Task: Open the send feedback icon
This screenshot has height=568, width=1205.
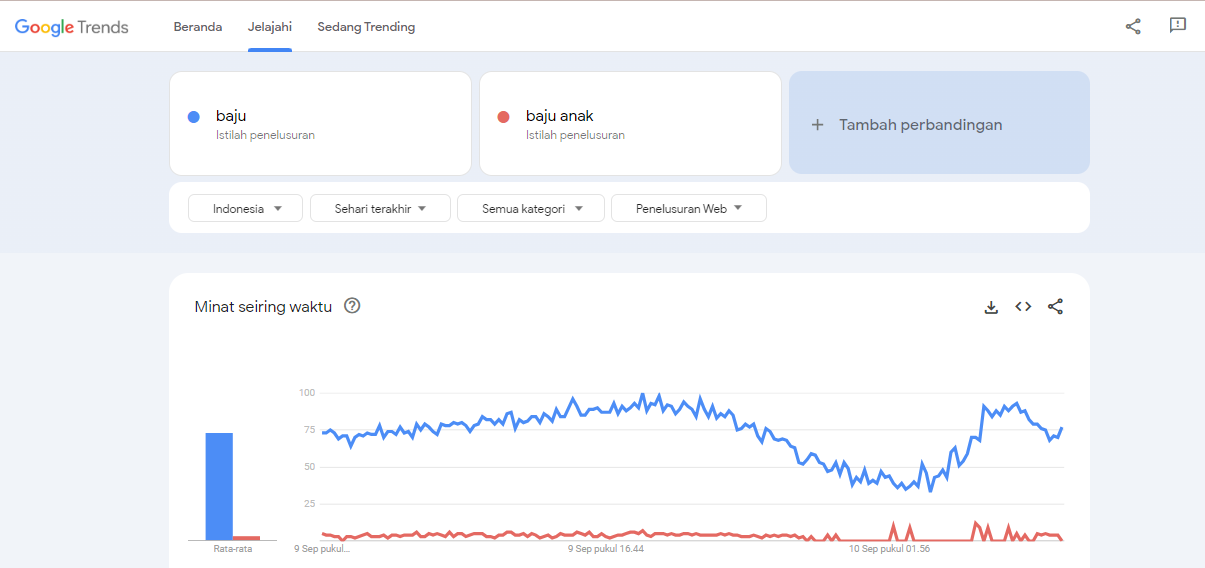Action: 1178,26
